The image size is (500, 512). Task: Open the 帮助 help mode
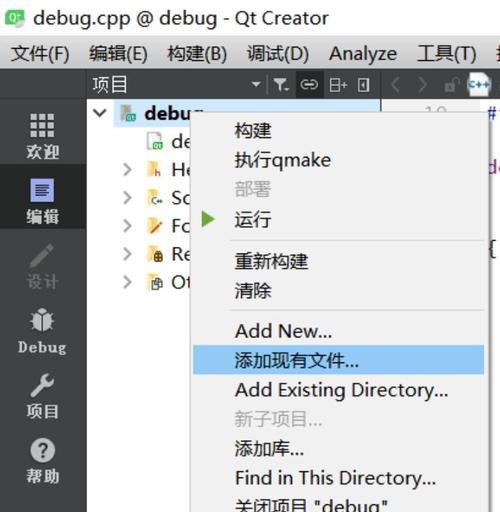42,461
